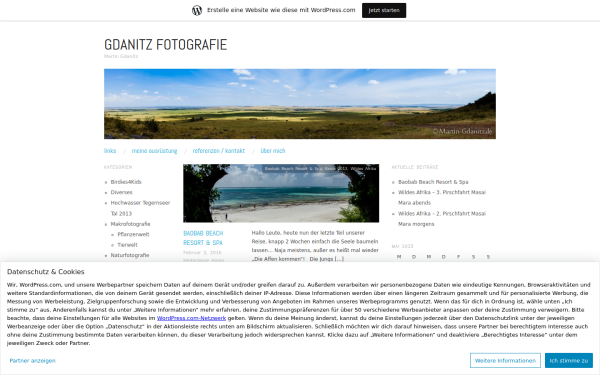The width and height of the screenshot is (600, 375).
Task: Click the savanna panorama header image
Action: (x=300, y=104)
